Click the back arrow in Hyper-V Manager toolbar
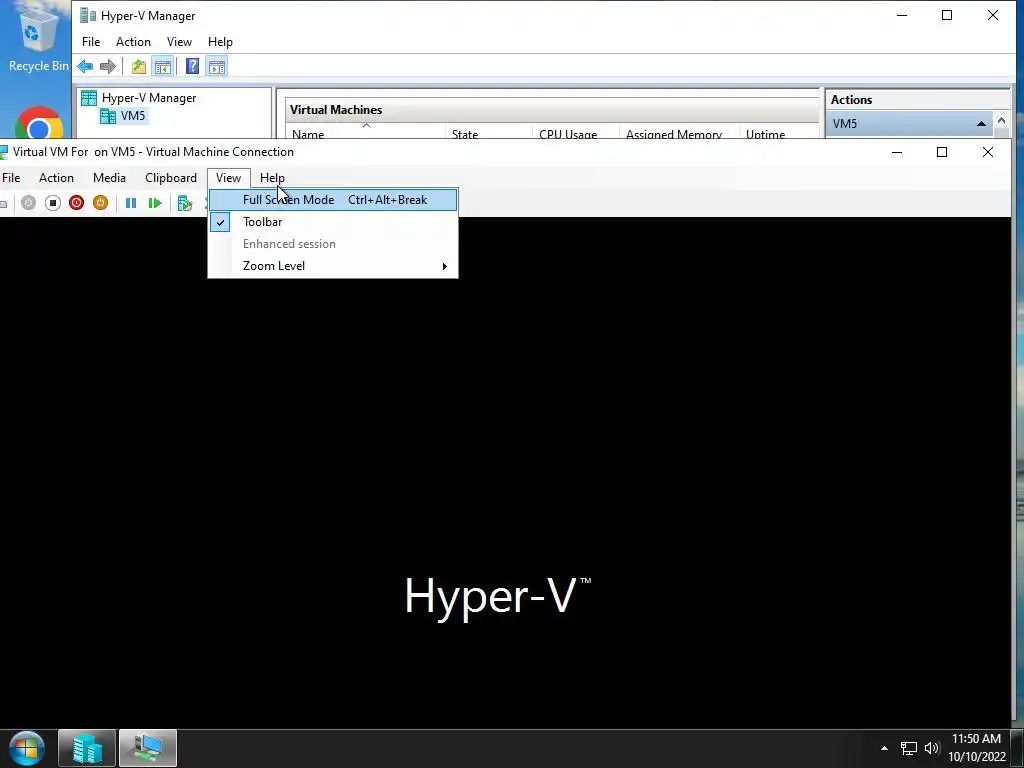The width and height of the screenshot is (1024, 768). 85,66
